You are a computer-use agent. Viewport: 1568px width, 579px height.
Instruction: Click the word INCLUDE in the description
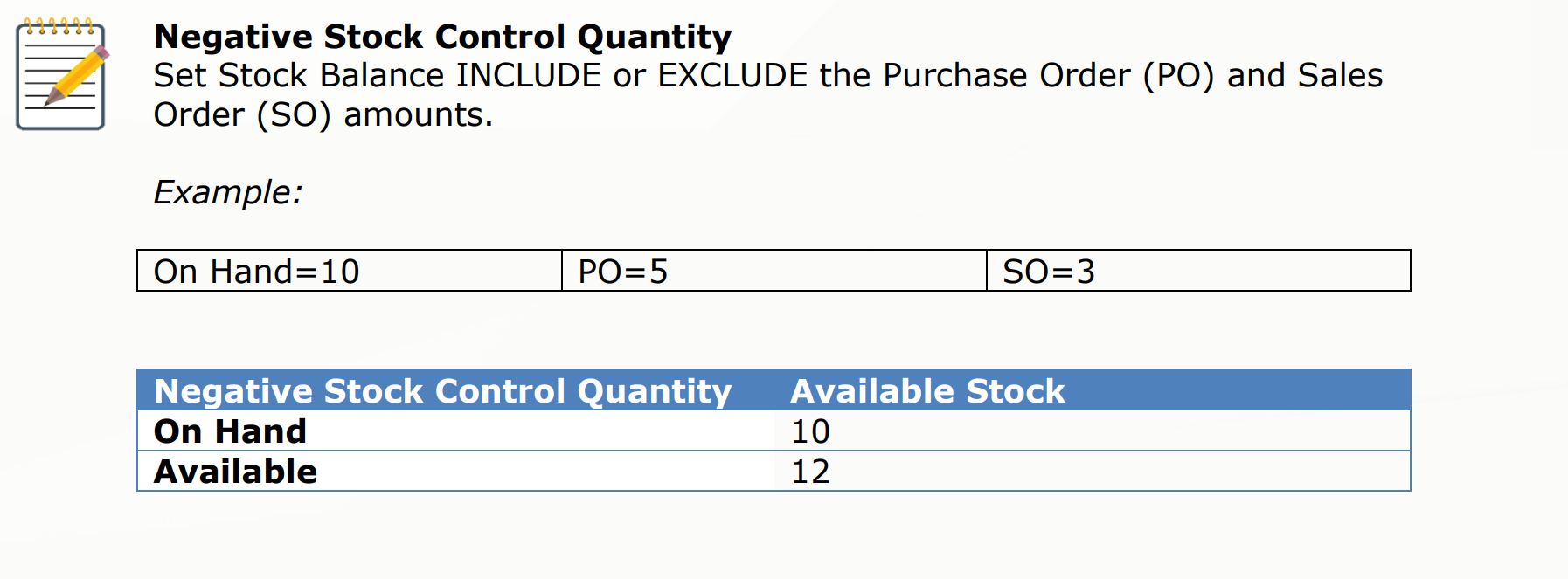(528, 76)
